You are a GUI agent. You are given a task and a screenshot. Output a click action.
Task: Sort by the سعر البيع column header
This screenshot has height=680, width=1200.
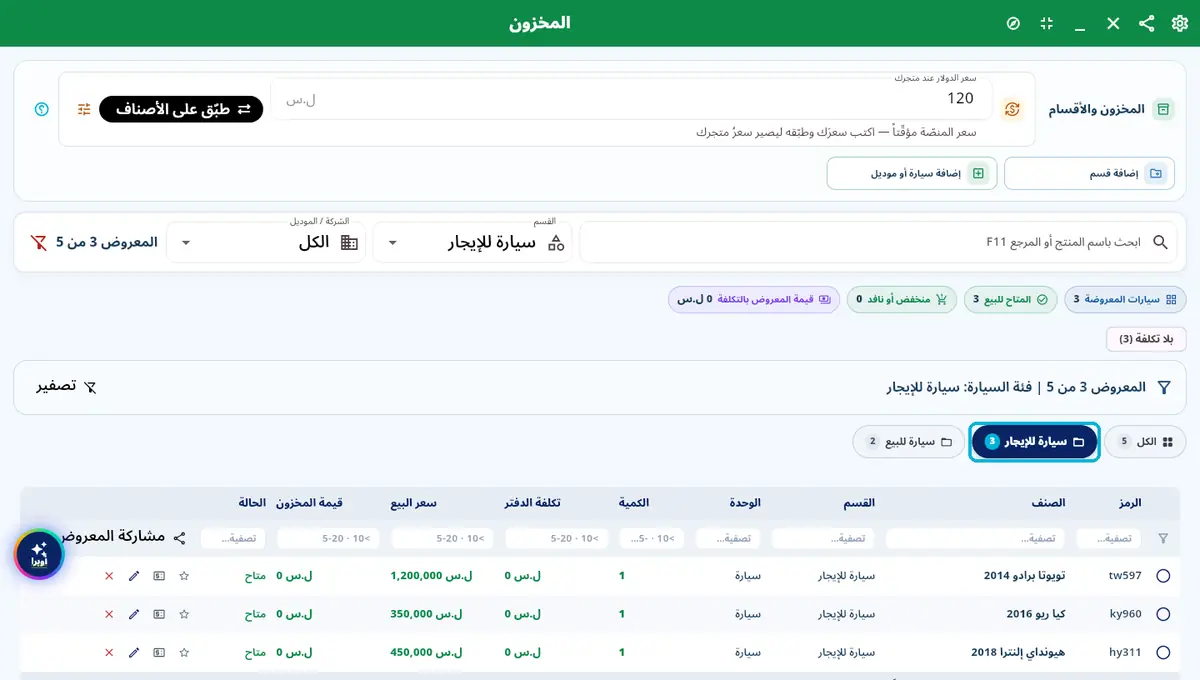click(413, 502)
